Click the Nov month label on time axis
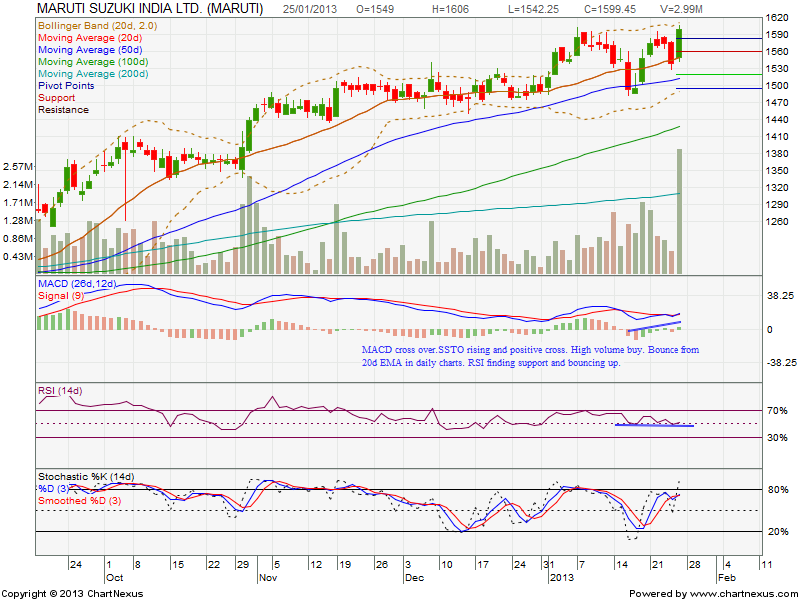This screenshot has height=600, width=800. 268,578
